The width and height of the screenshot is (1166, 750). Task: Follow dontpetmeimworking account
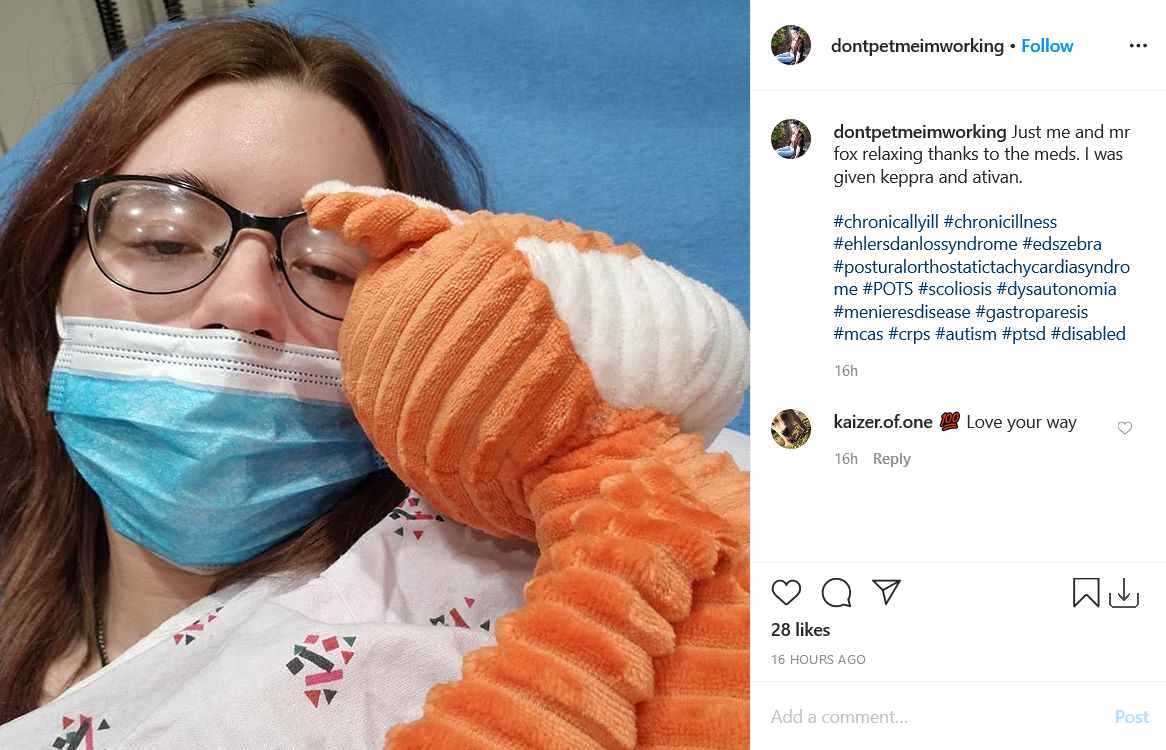1046,46
